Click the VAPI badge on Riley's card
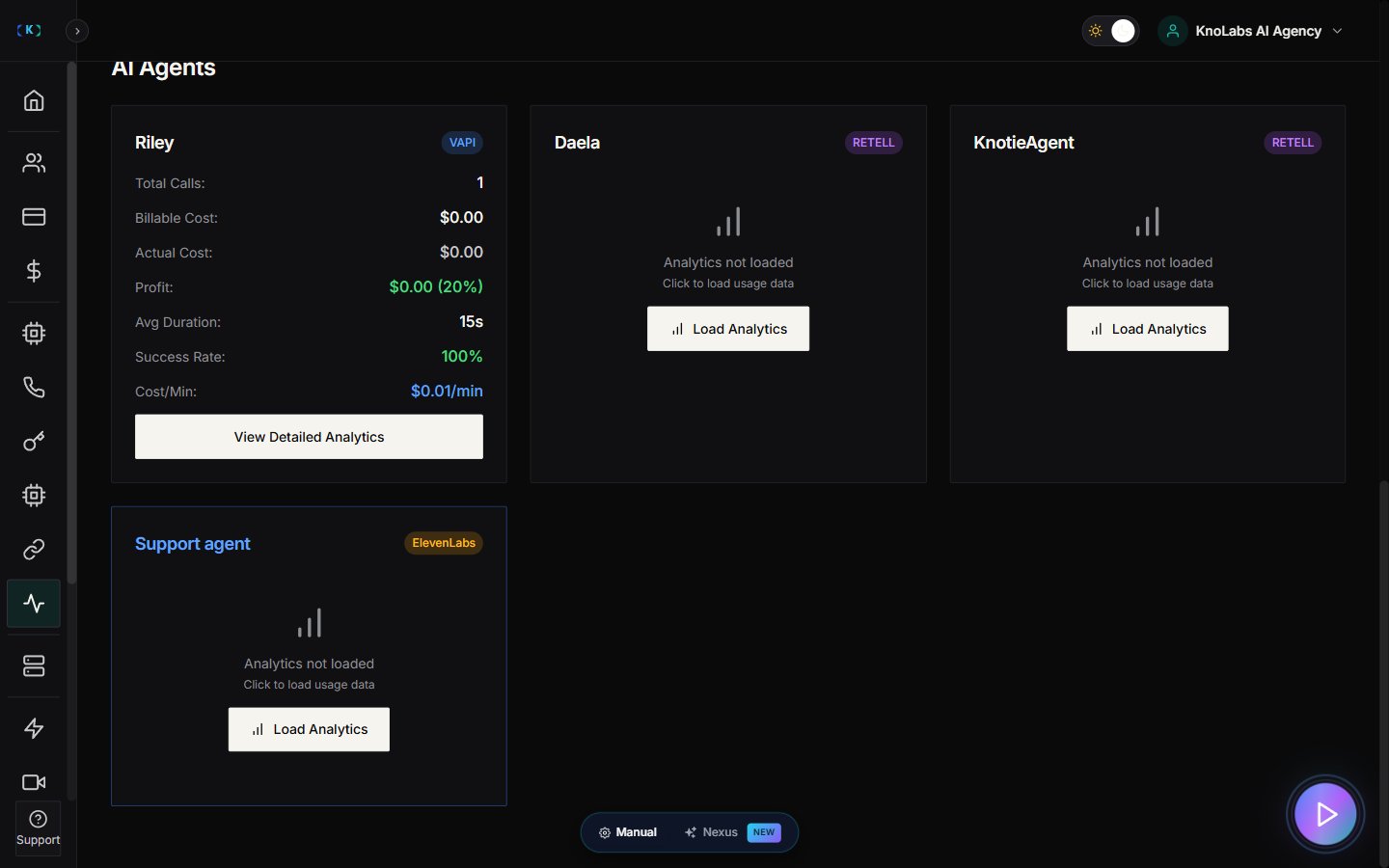 462,143
